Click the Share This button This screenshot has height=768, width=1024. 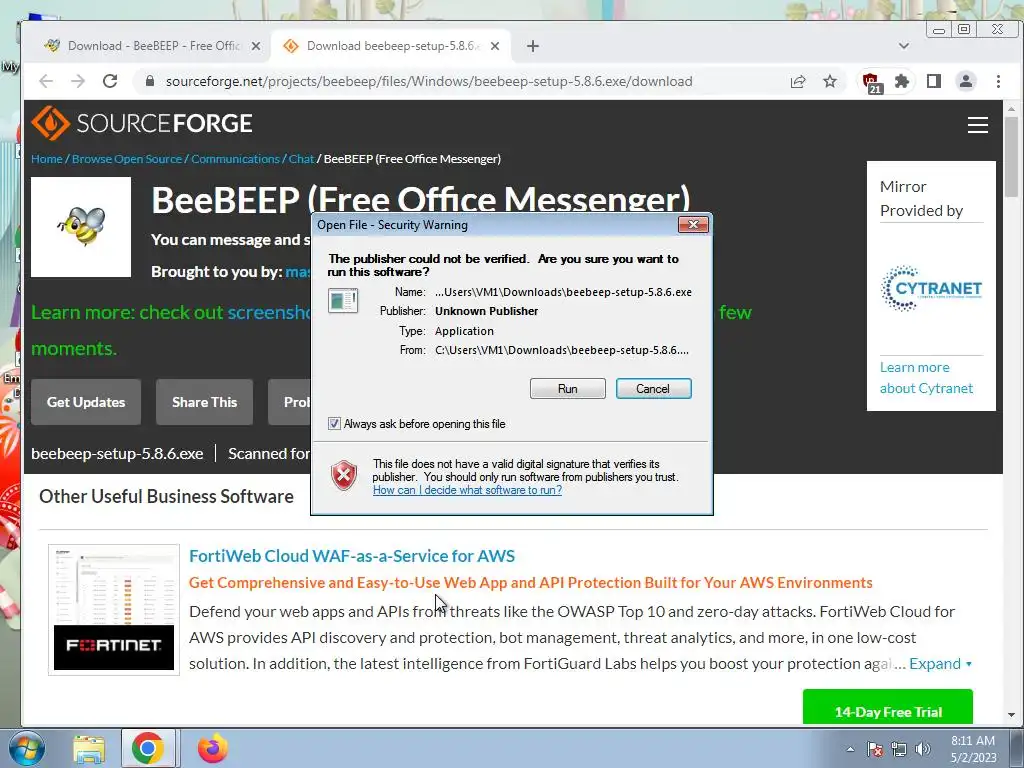(204, 402)
